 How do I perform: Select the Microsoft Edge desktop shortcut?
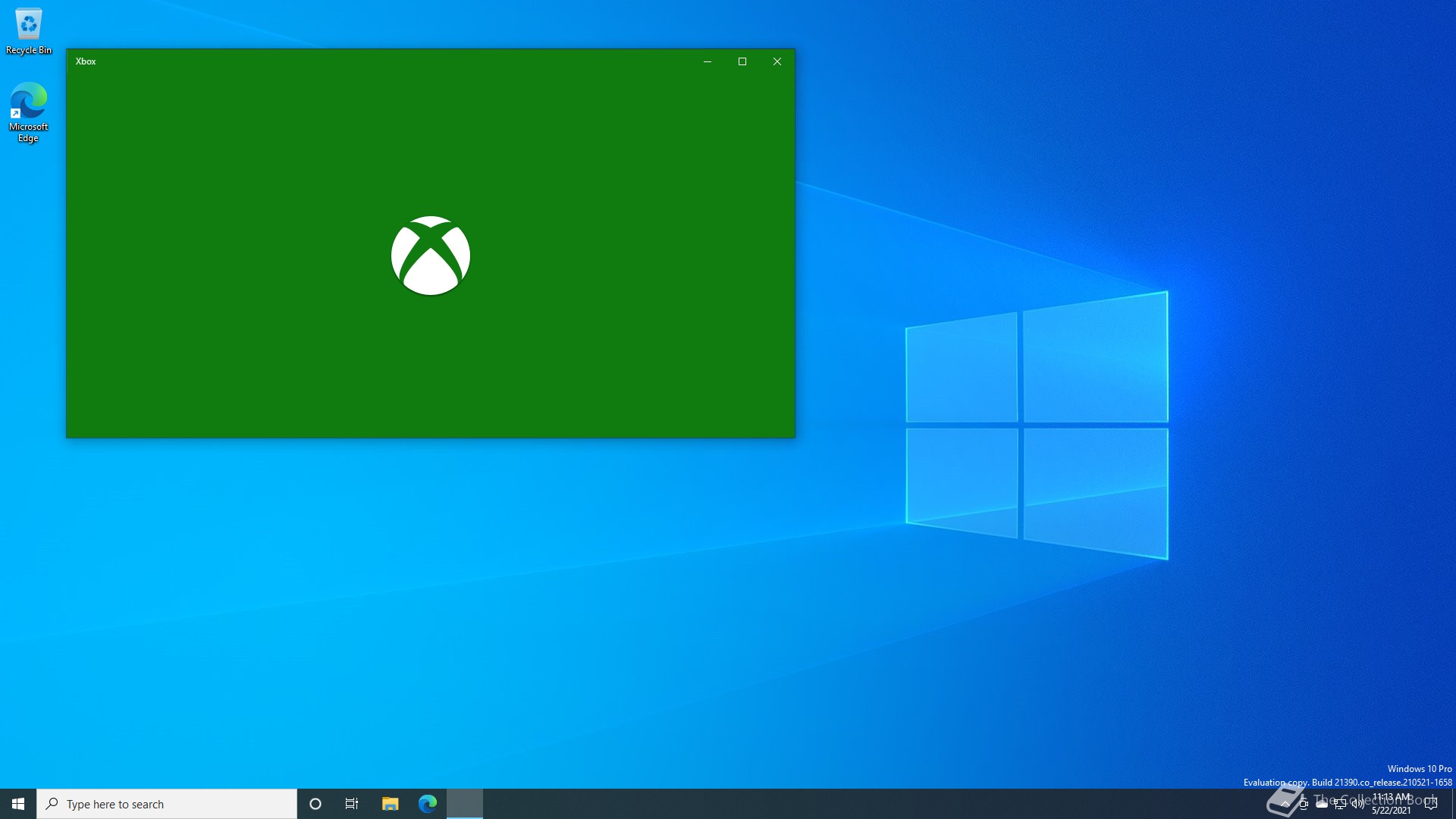pyautogui.click(x=29, y=112)
